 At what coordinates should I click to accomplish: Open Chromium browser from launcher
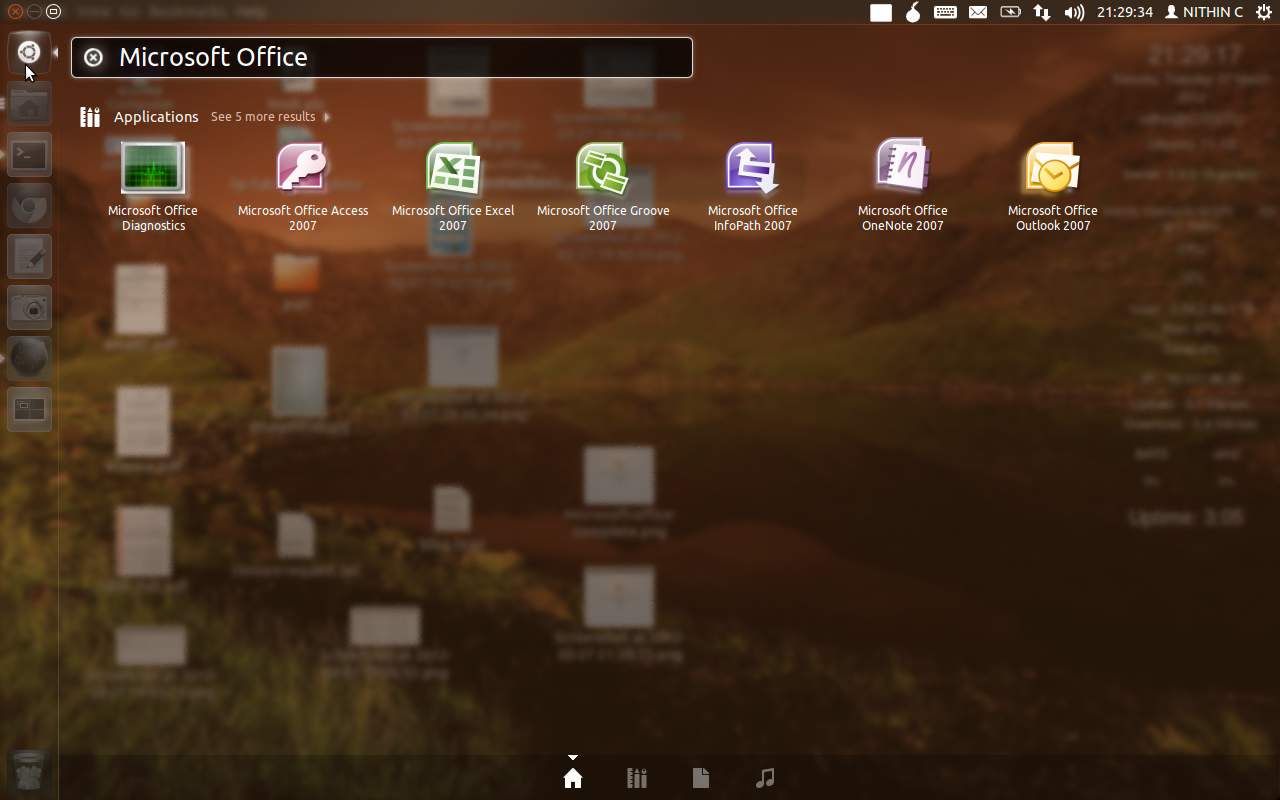pyautogui.click(x=29, y=206)
